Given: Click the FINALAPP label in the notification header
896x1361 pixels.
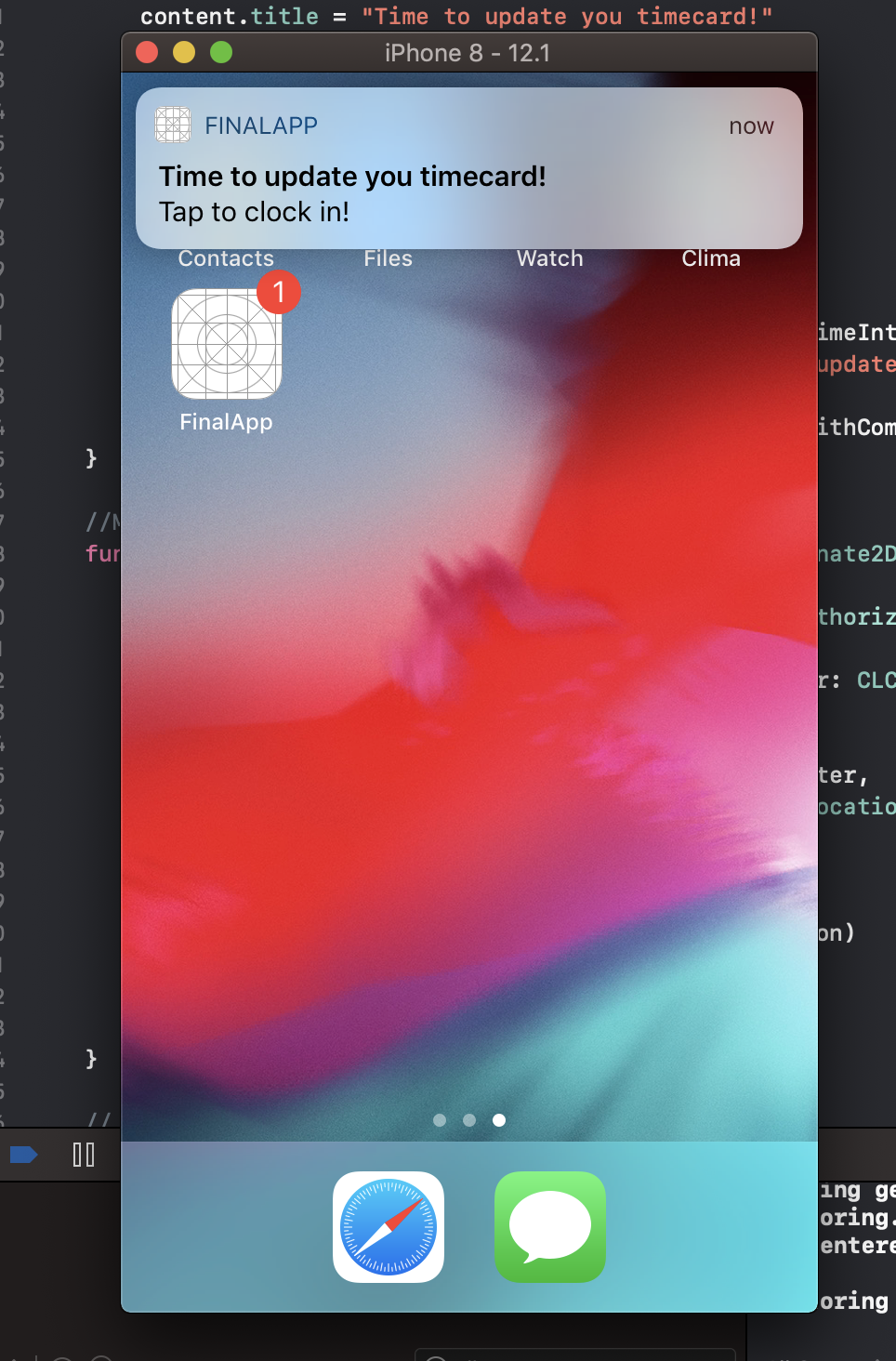Looking at the screenshot, I should click(261, 125).
